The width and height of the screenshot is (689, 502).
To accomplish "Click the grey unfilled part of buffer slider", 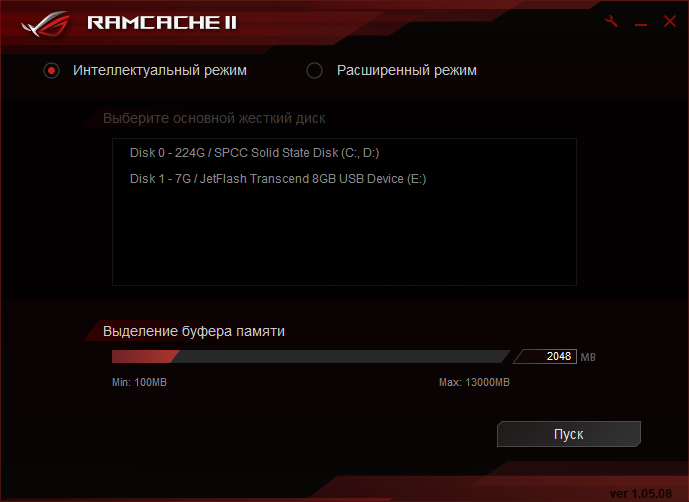I will point(341,356).
